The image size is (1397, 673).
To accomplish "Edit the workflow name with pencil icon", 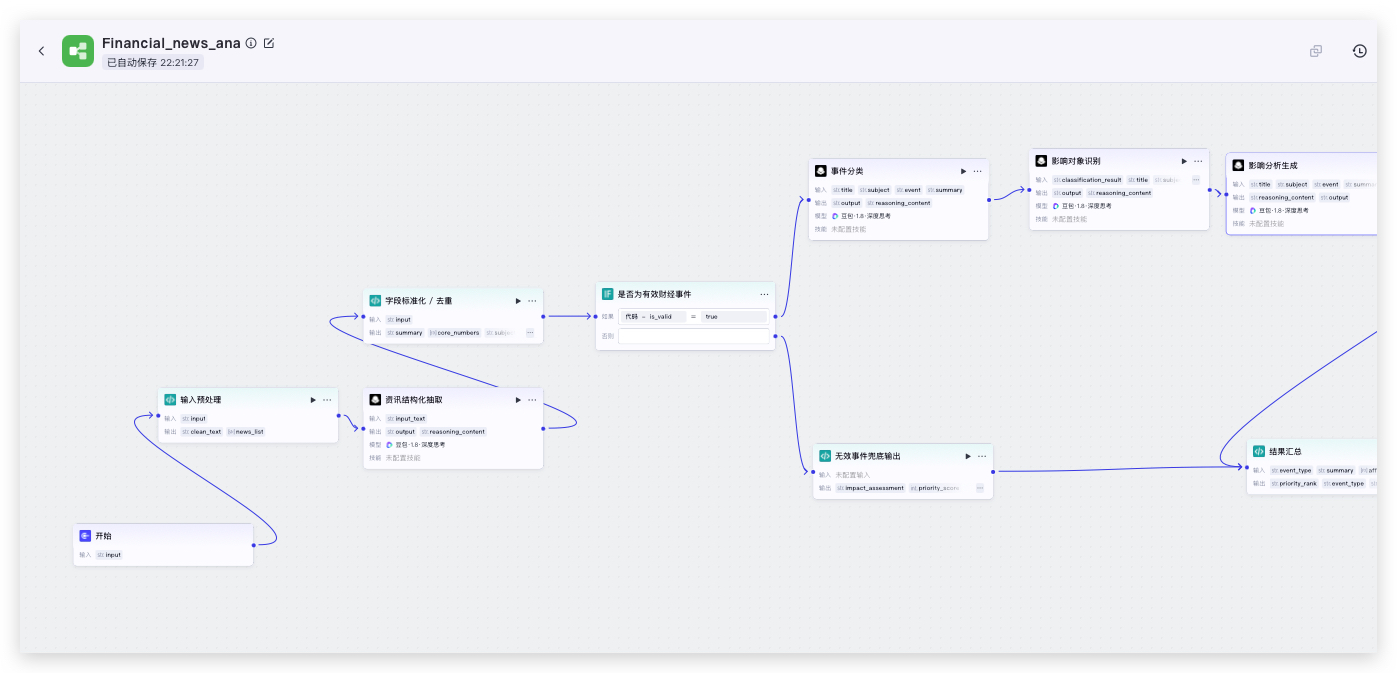I will (269, 43).
